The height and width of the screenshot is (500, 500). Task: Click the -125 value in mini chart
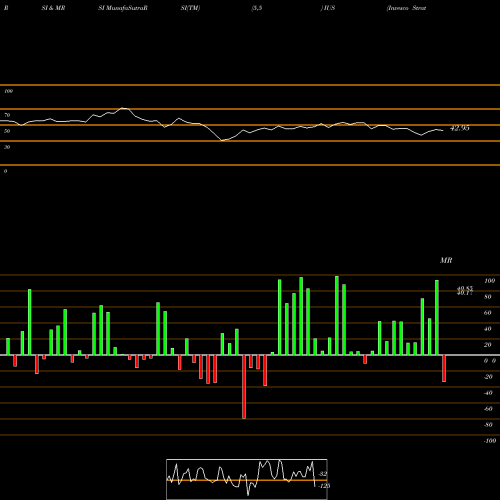click(324, 486)
